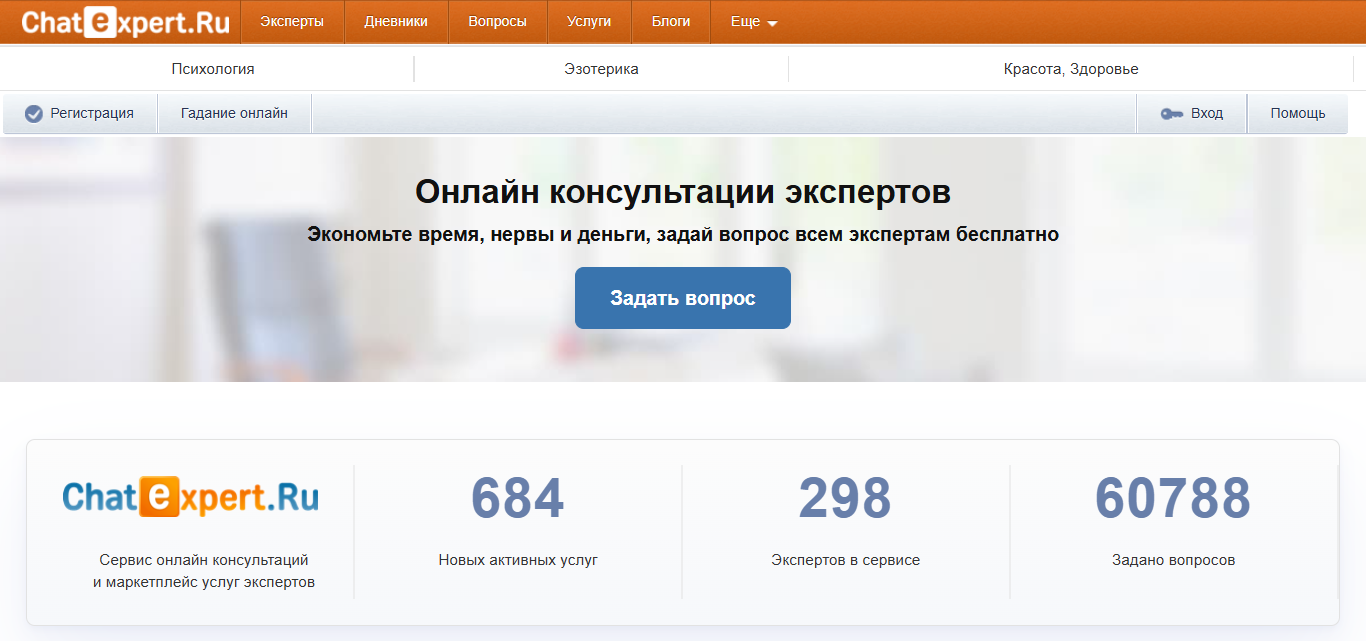Click the Экспертов в сервисе label

tap(846, 560)
